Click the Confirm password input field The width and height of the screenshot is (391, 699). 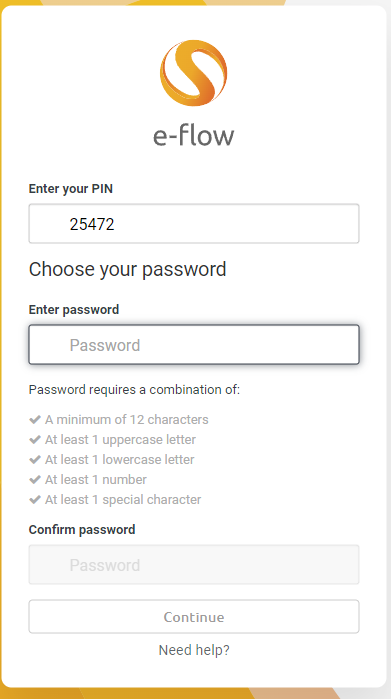(194, 565)
